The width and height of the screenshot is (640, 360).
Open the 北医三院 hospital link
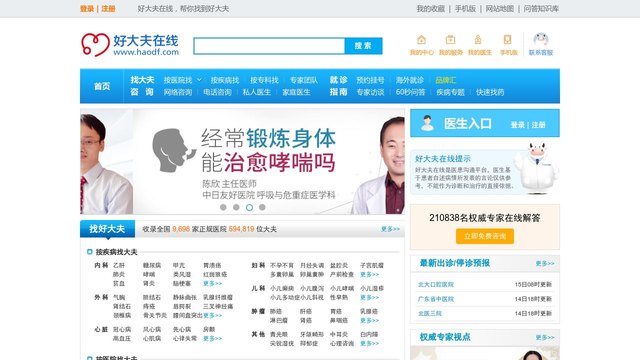pyautogui.click(x=430, y=313)
